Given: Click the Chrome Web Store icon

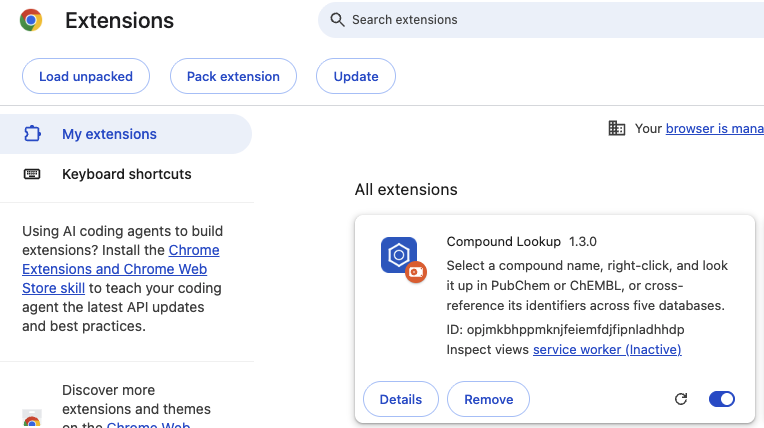Looking at the screenshot, I should tap(32, 419).
